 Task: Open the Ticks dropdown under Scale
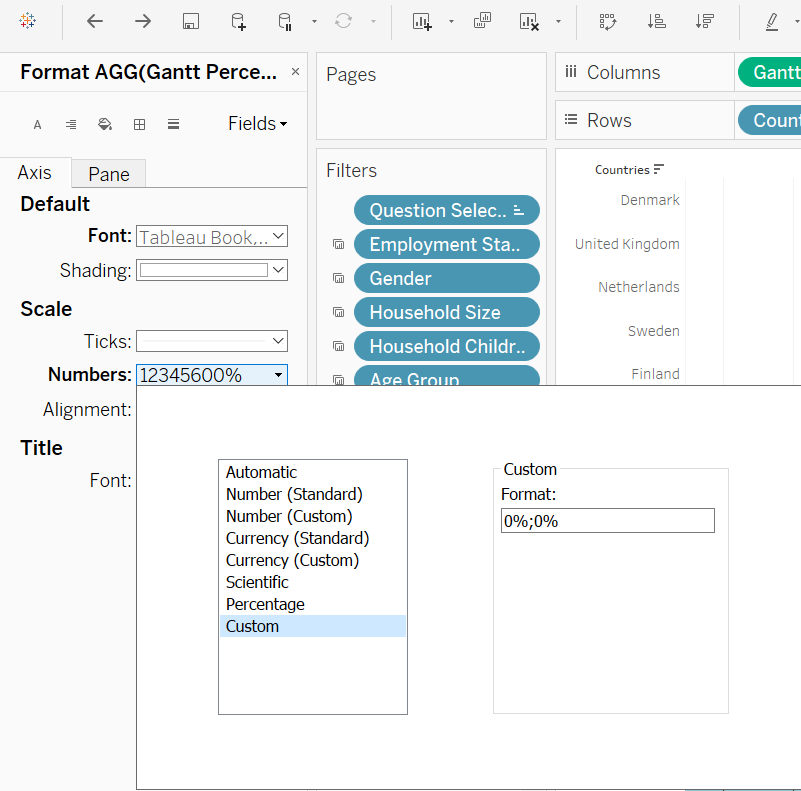coord(212,341)
